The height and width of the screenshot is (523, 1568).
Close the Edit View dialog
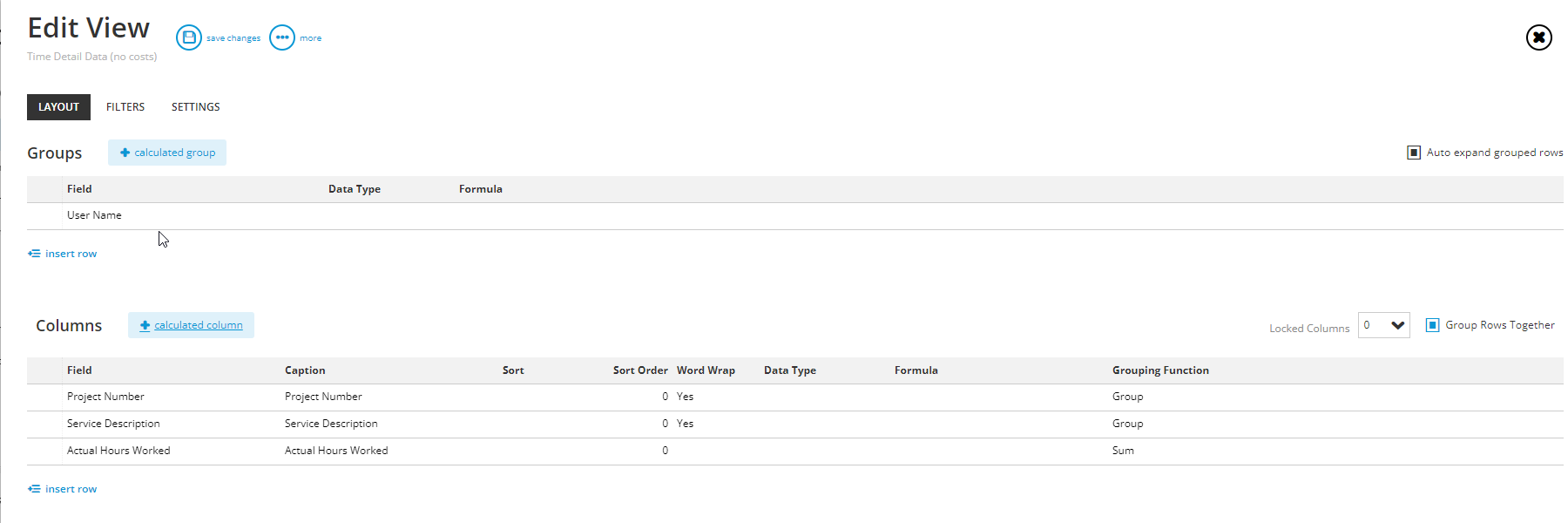point(1539,37)
